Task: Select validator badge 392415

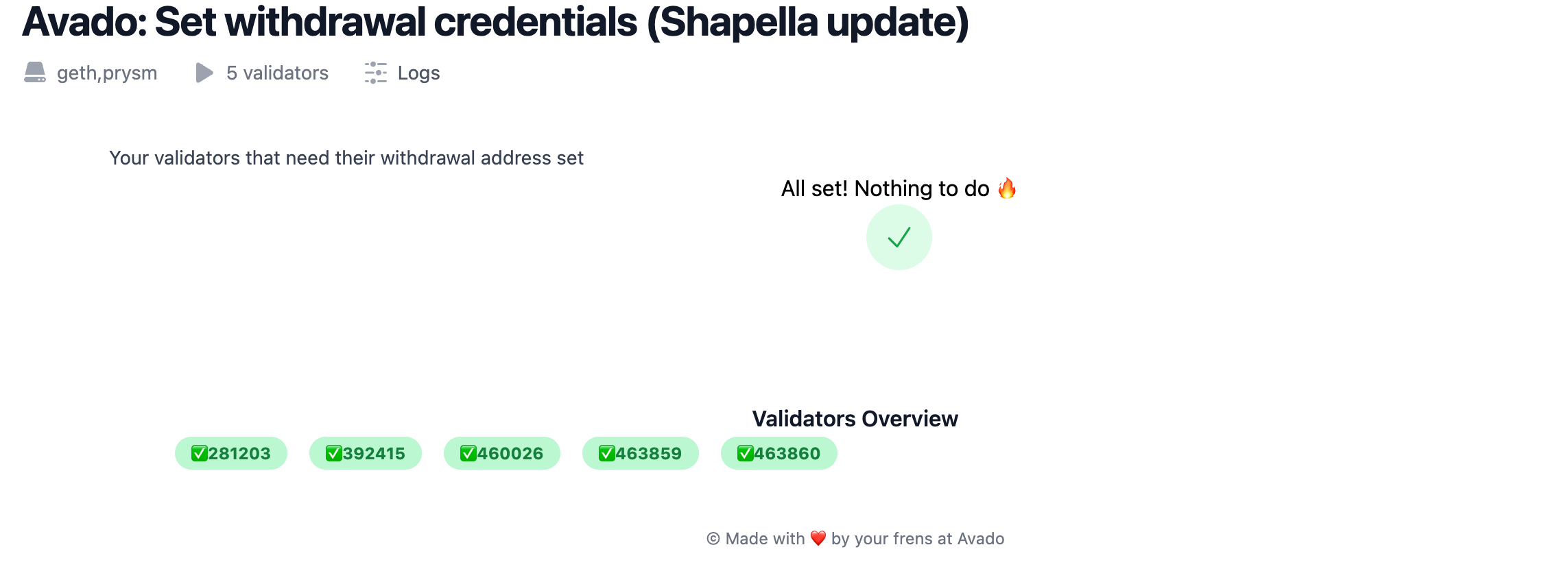Action: coord(366,453)
